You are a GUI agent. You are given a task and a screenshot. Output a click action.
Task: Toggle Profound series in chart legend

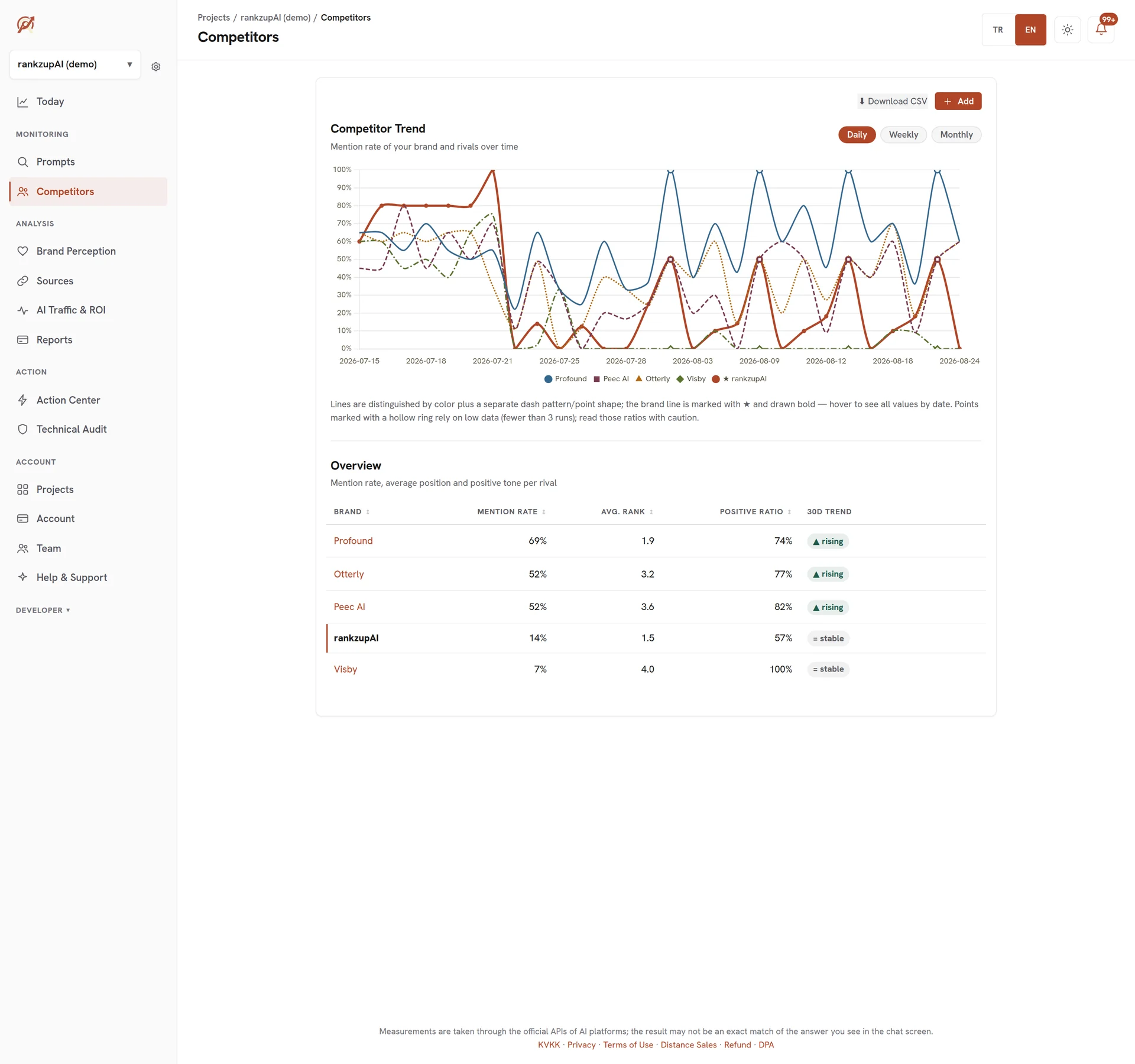coord(565,379)
